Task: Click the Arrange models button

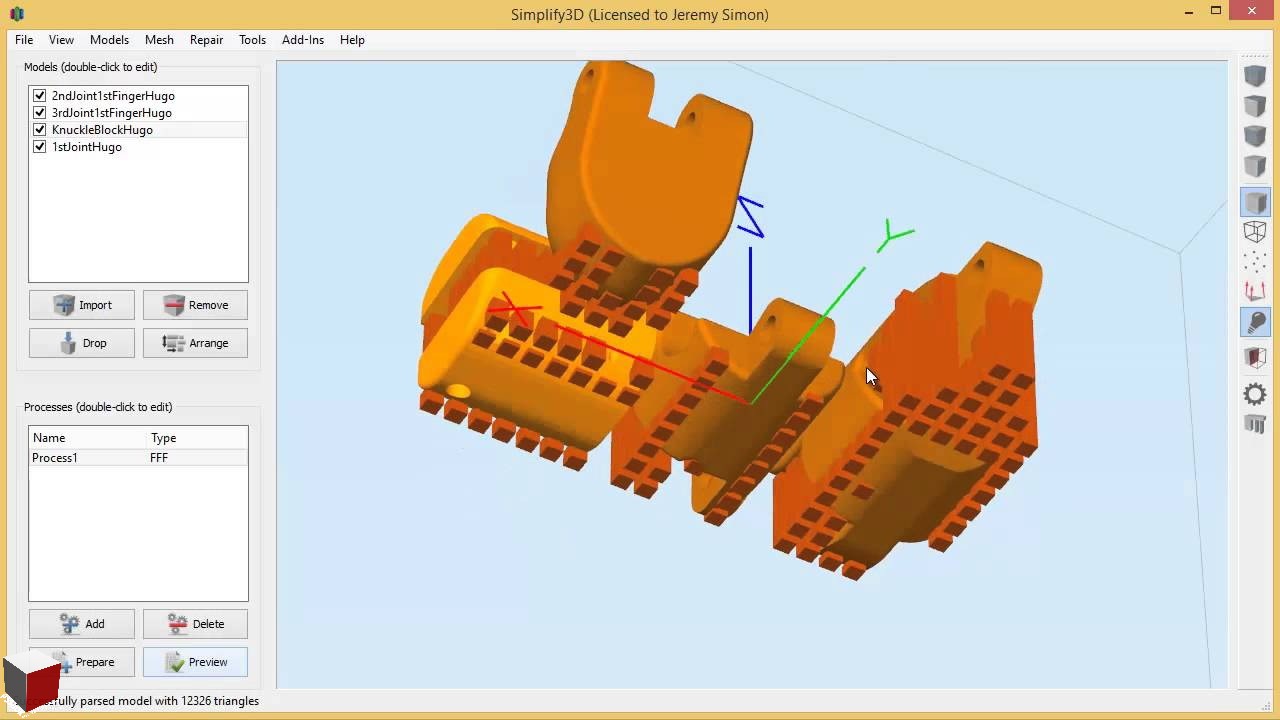Action: pyautogui.click(x=195, y=343)
